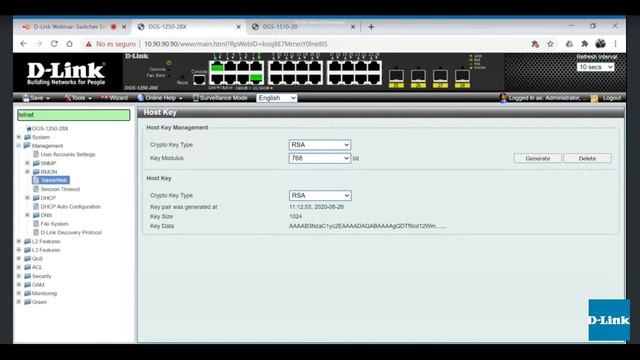Expand the RMON folder
This screenshot has height=360, width=640.
point(27,172)
